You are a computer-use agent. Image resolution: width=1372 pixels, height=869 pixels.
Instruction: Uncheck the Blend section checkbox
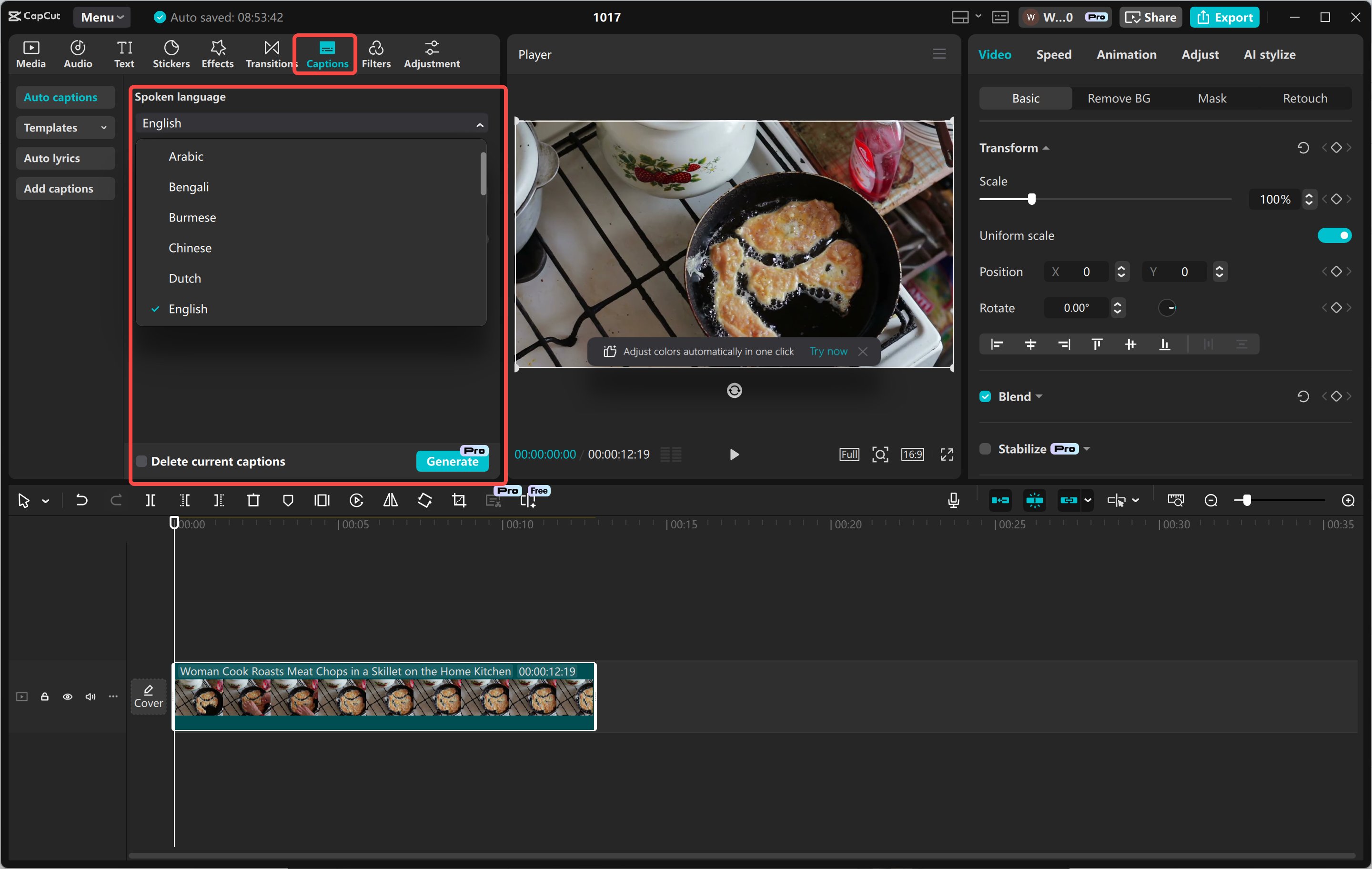click(x=985, y=396)
